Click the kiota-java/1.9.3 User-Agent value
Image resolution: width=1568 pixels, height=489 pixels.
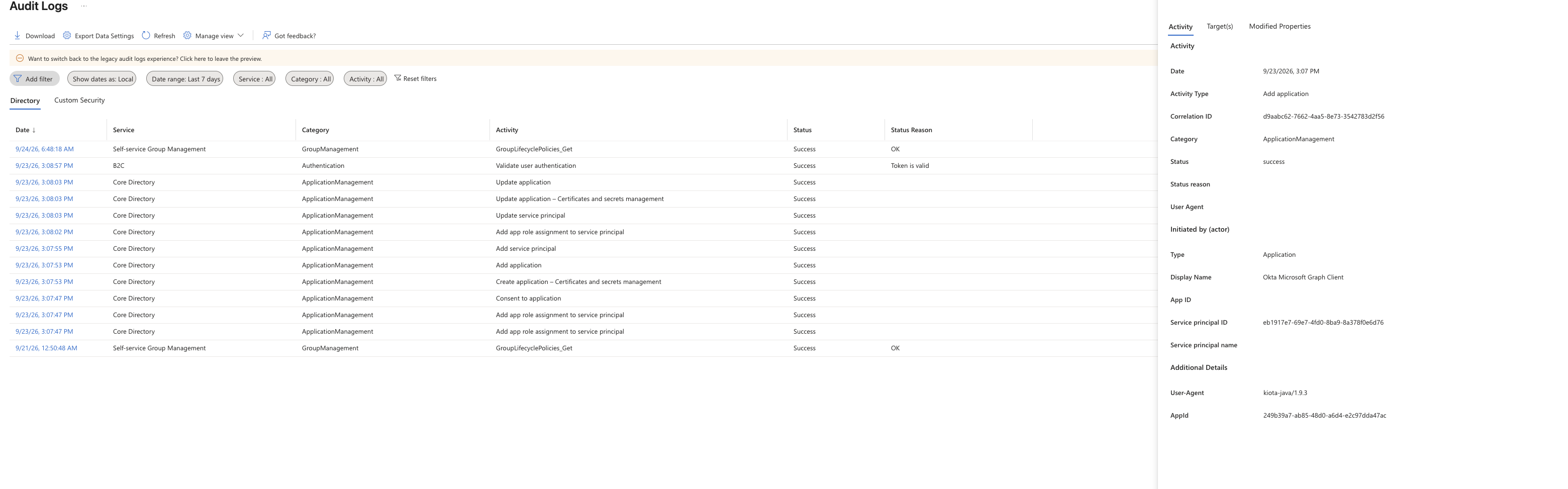click(x=1285, y=393)
